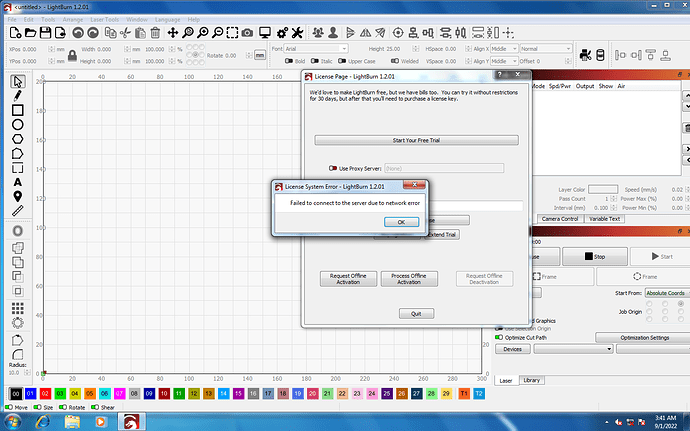Switch to the Library tab
The image size is (690, 431).
point(532,380)
